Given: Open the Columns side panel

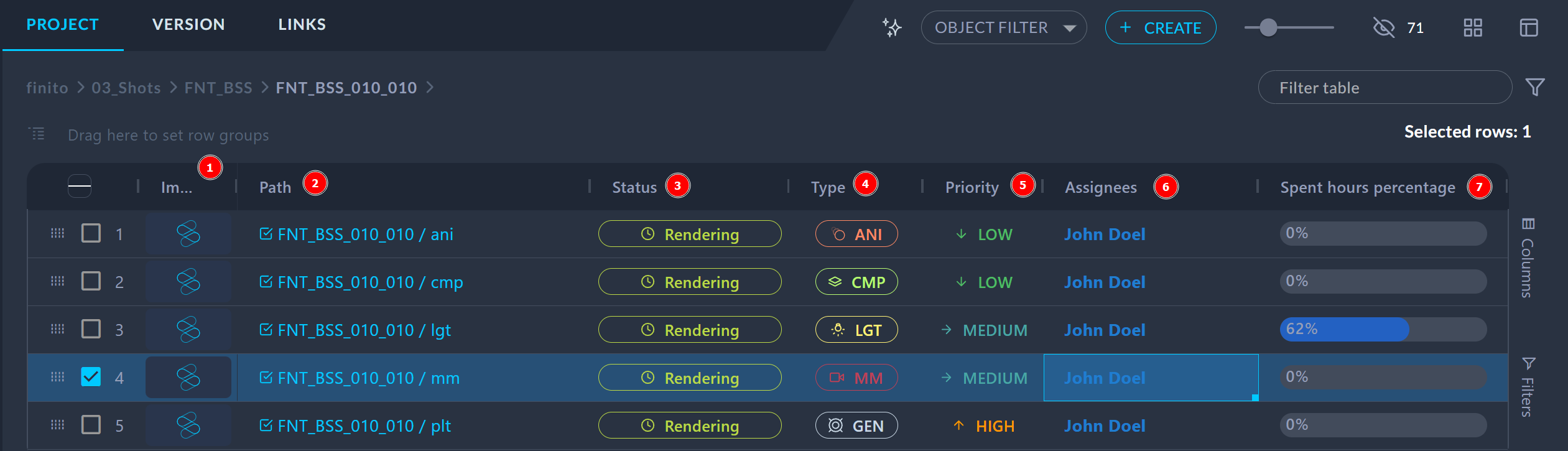Looking at the screenshot, I should pos(1528,258).
